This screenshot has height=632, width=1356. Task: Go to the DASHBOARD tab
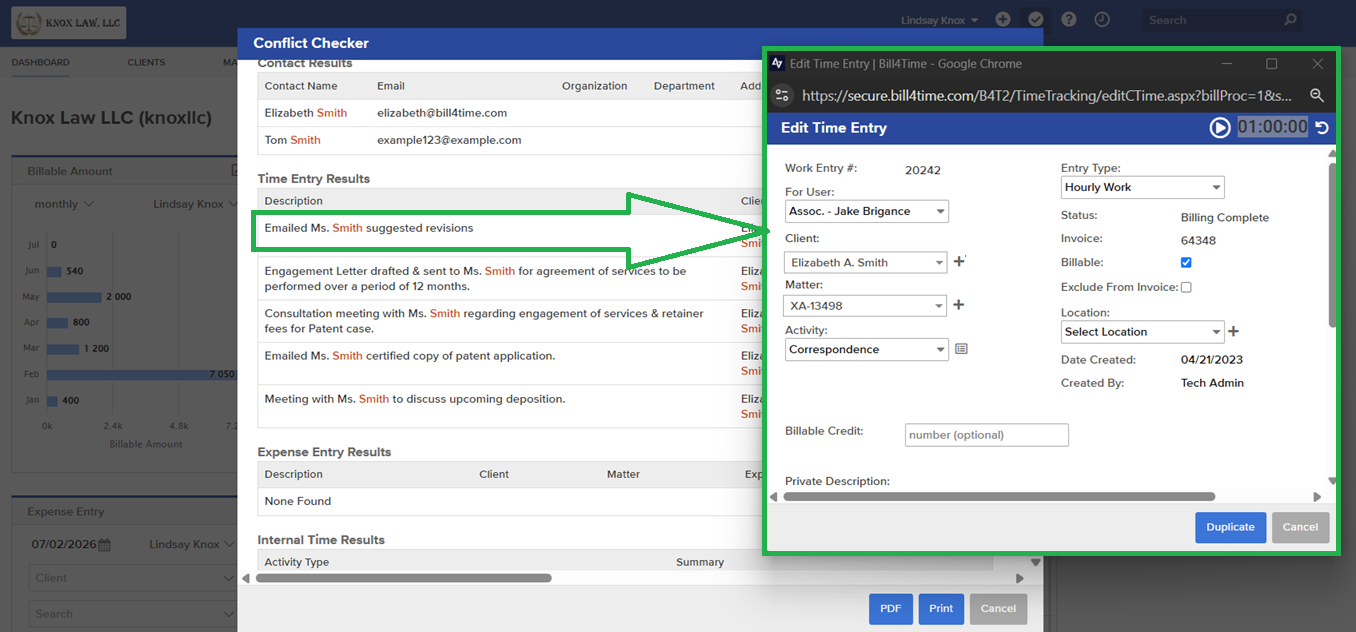41,62
